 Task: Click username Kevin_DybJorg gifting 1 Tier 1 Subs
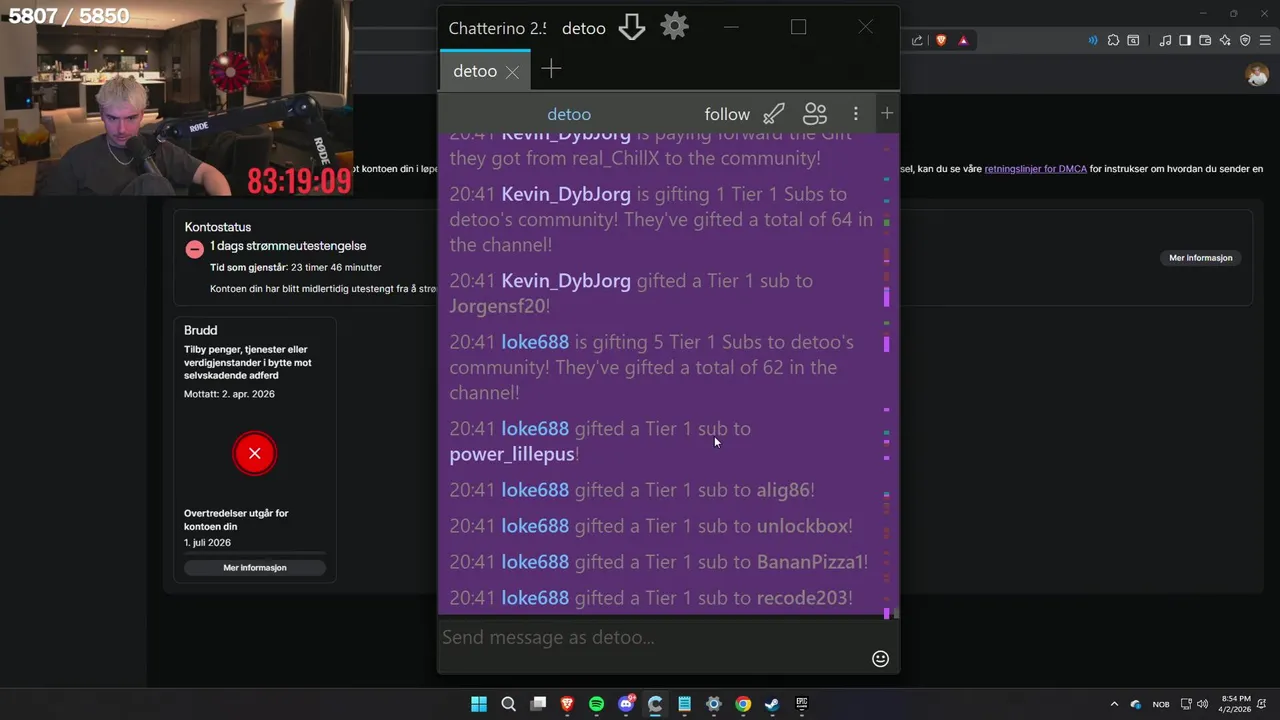566,194
